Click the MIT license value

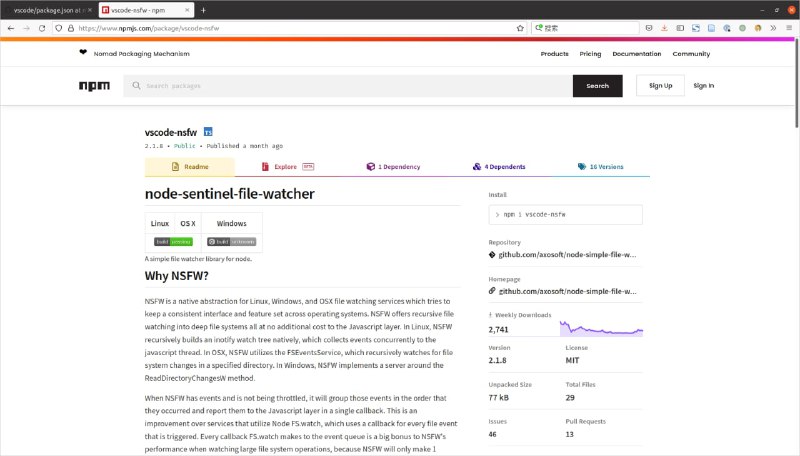(x=572, y=360)
